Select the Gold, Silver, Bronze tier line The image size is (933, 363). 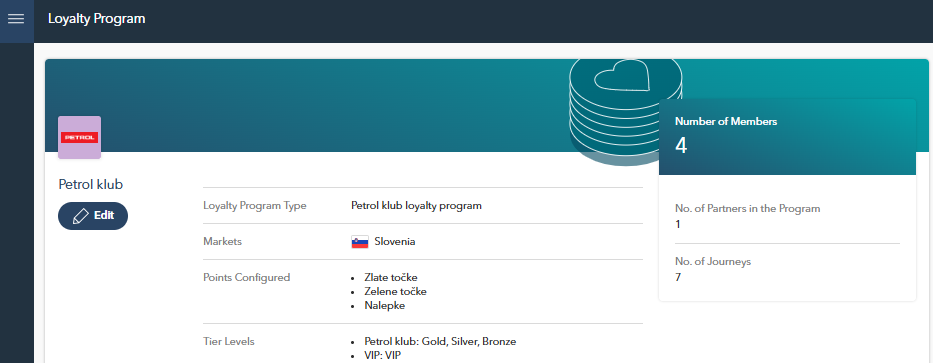point(440,342)
